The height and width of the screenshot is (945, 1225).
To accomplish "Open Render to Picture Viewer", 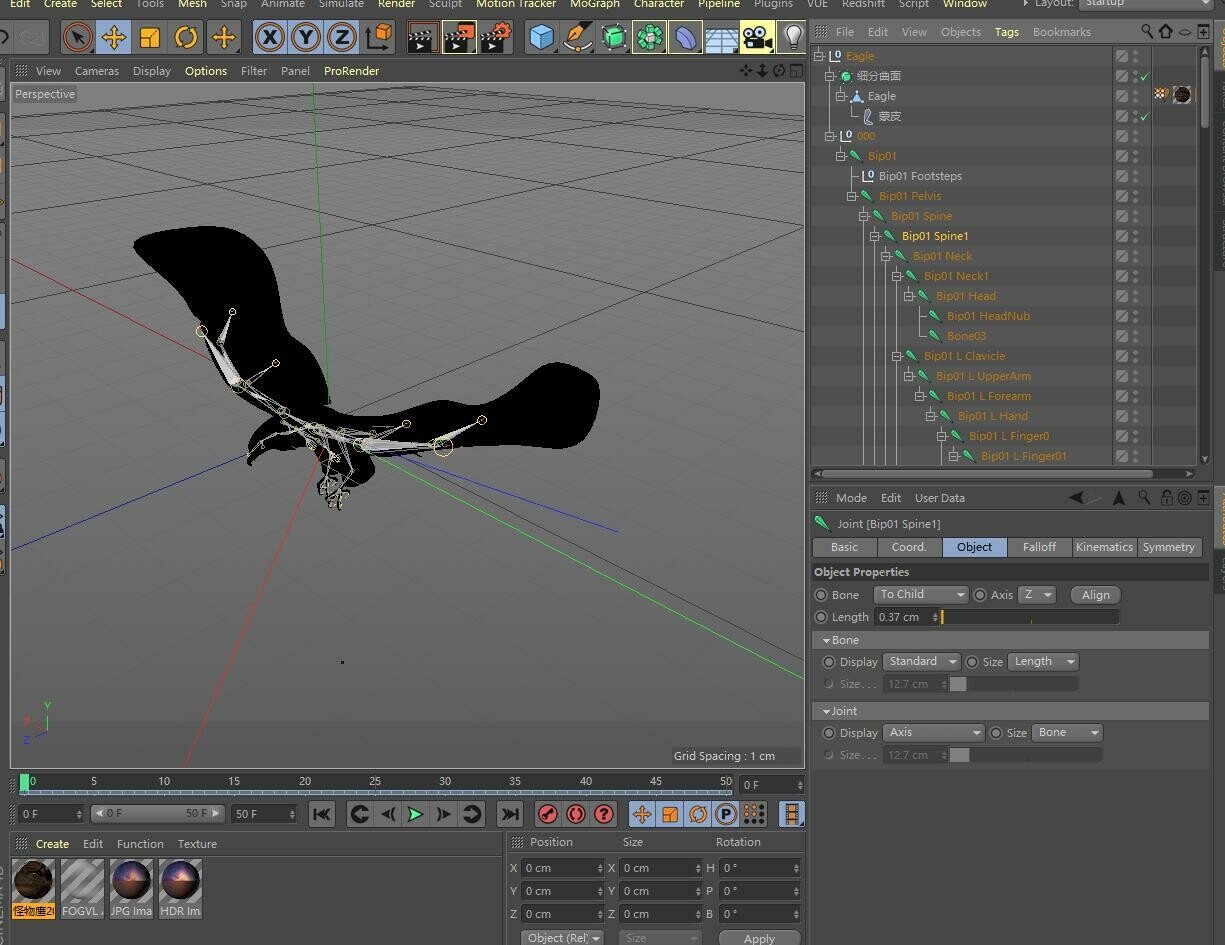I will pos(458,37).
